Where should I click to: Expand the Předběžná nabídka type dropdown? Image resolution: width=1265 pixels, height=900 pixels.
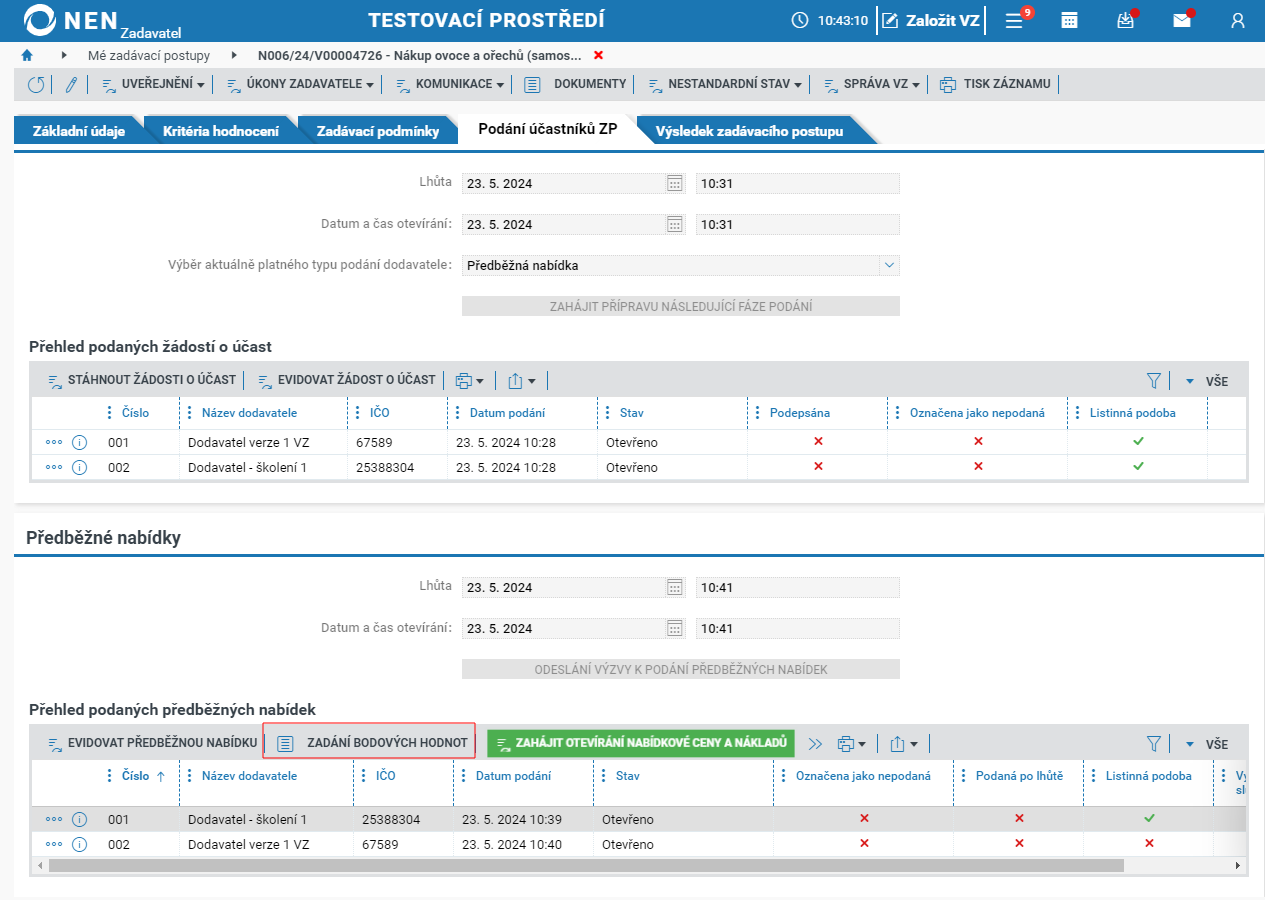(889, 265)
